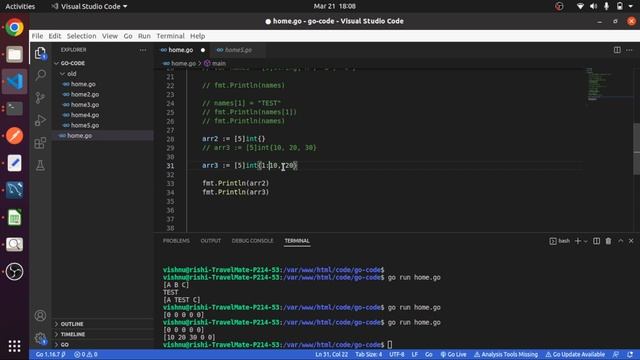Click the Go Live button
This screenshot has height=360, width=640.
coord(453,354)
